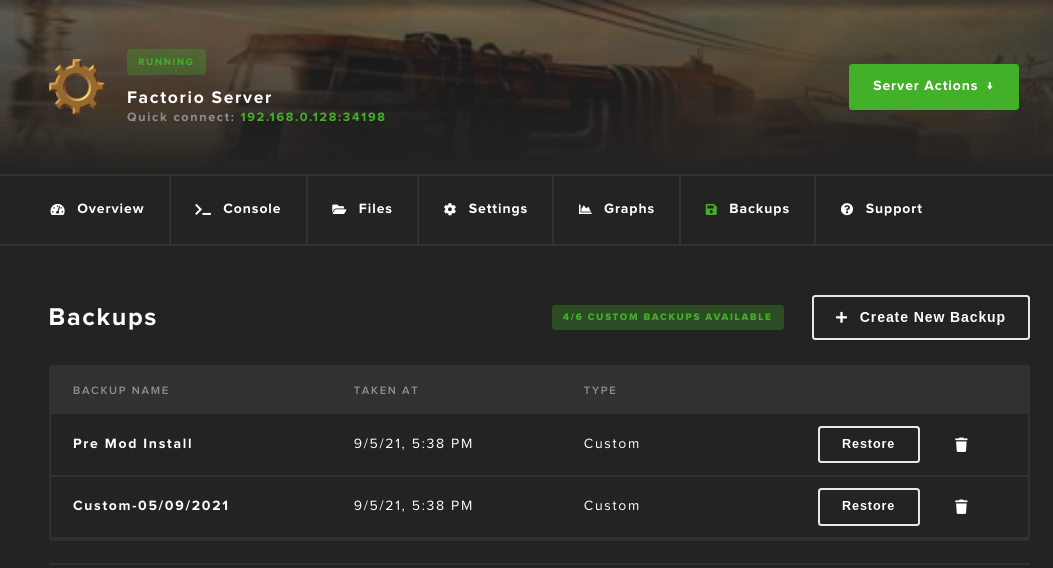Viewport: 1053px width, 568px height.
Task: Click the green Backups save-disk icon
Action: [711, 209]
